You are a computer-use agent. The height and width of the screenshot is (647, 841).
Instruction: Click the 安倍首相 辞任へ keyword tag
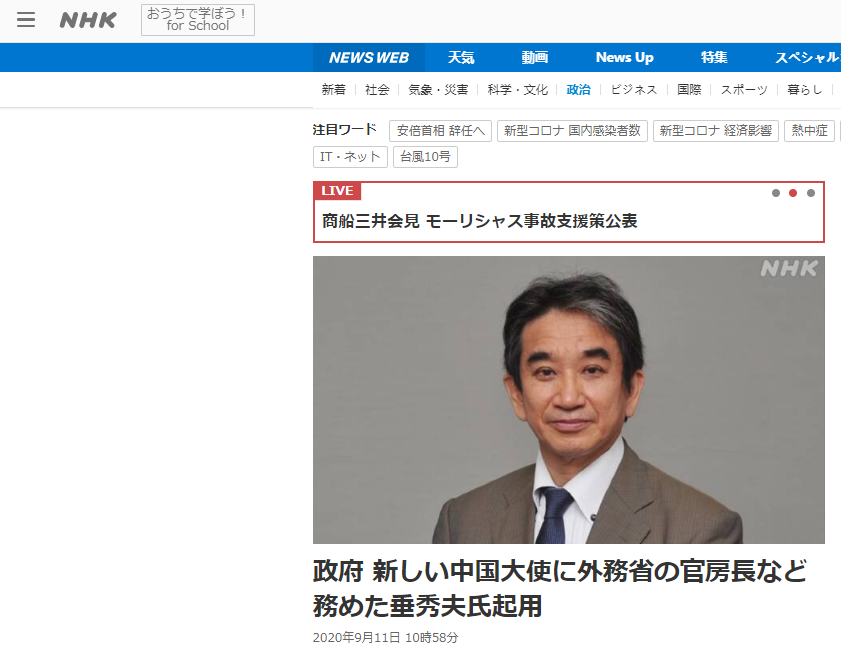click(440, 131)
